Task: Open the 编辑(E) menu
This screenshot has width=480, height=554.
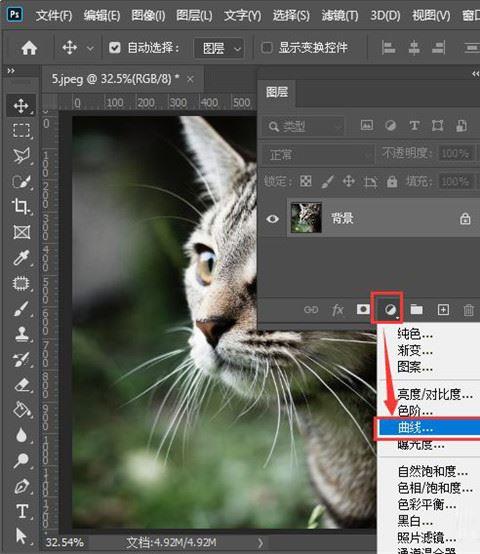Action: click(102, 16)
